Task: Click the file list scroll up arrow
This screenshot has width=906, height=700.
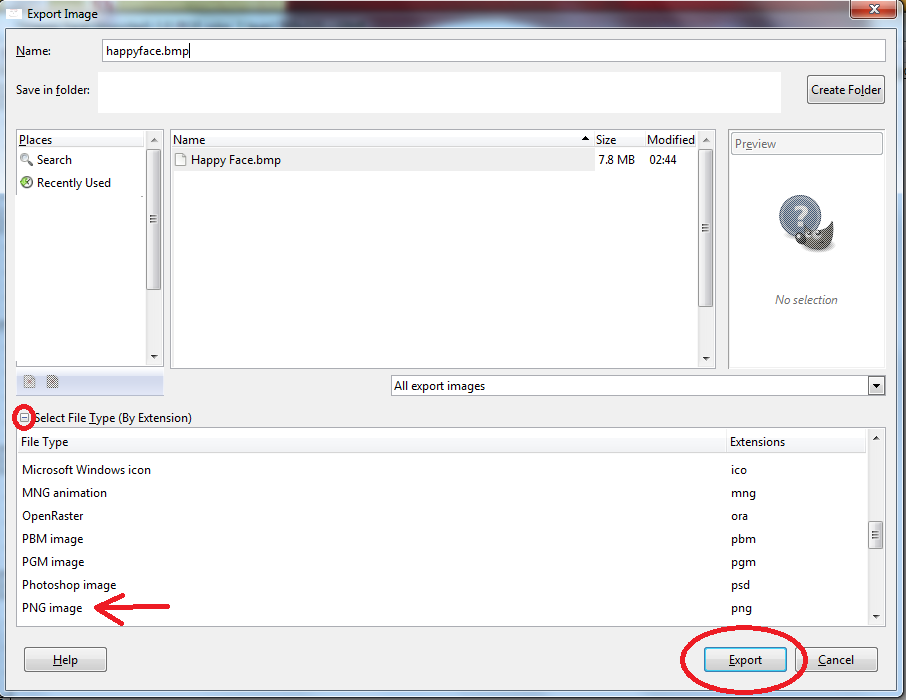Action: [x=706, y=140]
